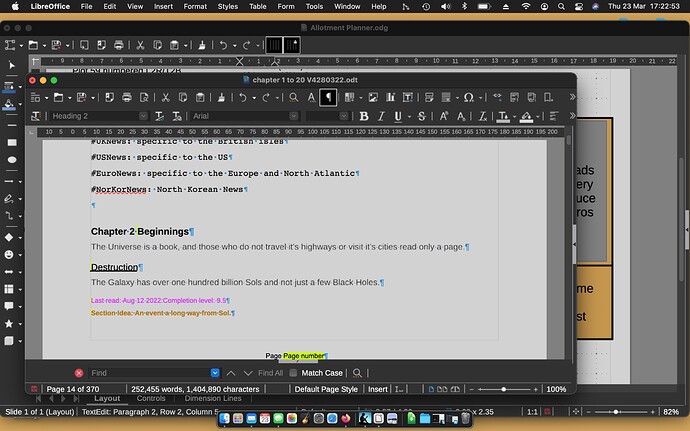
Task: Expand the Find field history dropdown
Action: coord(215,373)
